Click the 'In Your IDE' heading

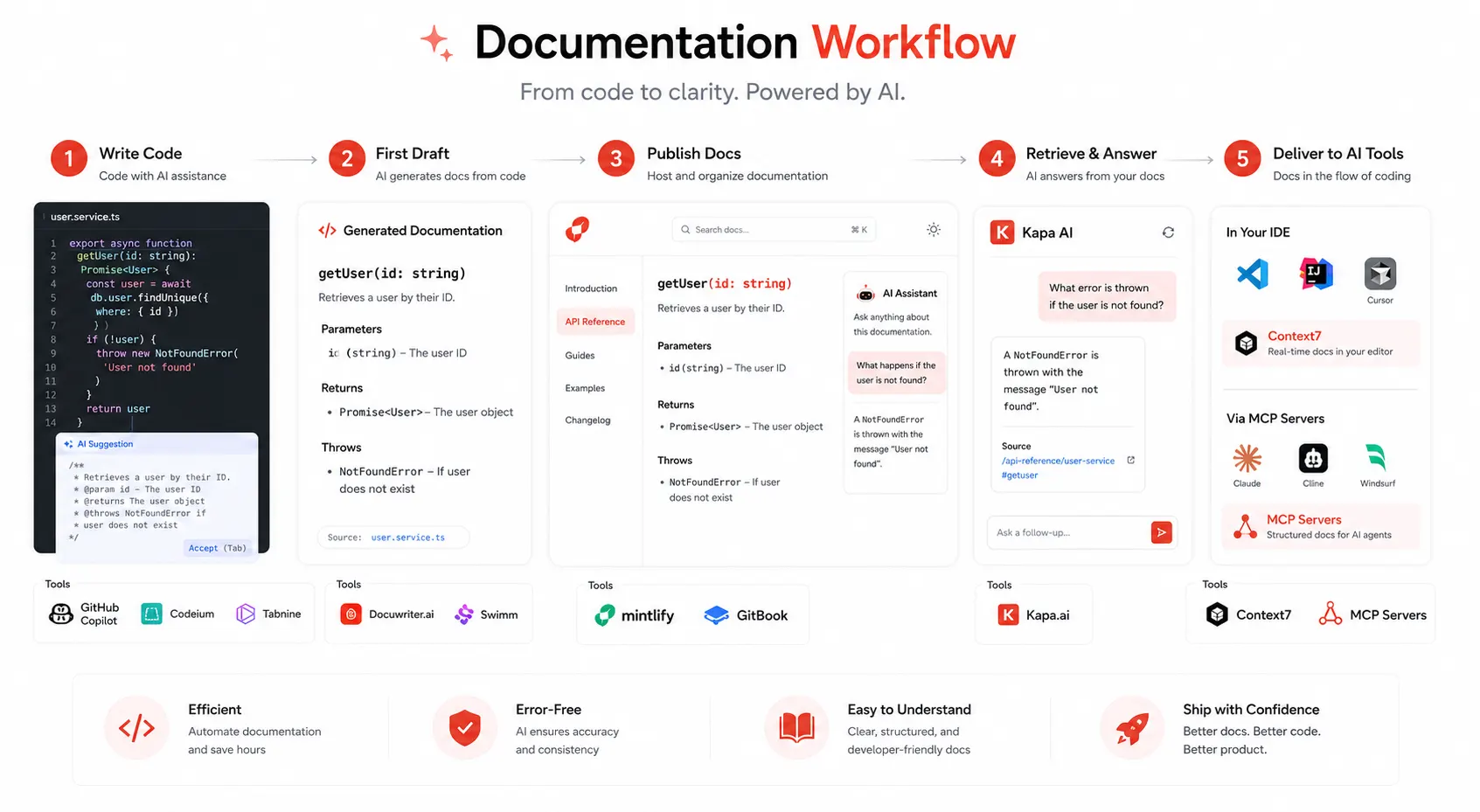(1258, 232)
